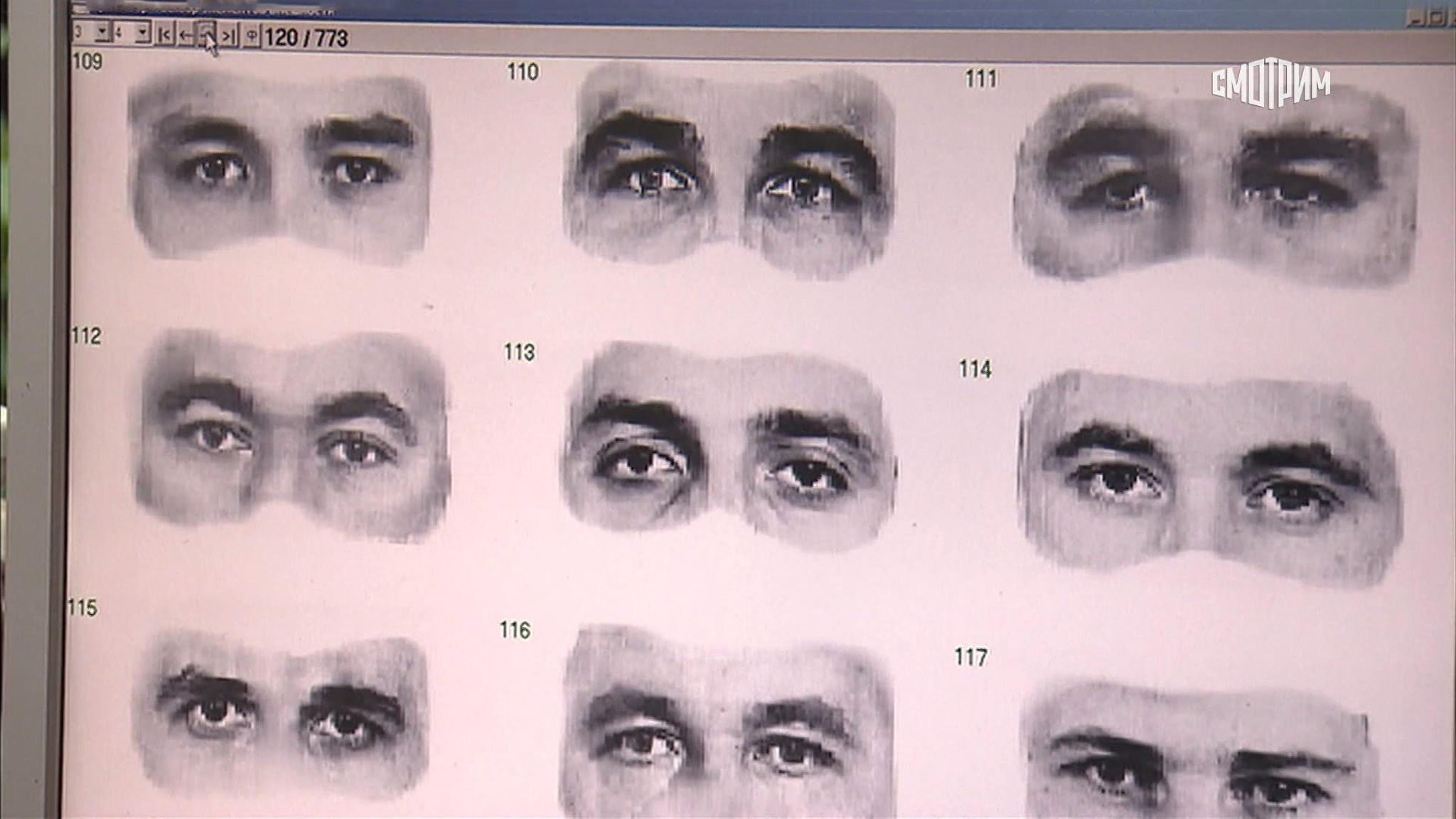
Task: Click the number label 110
Action: pyautogui.click(x=523, y=72)
